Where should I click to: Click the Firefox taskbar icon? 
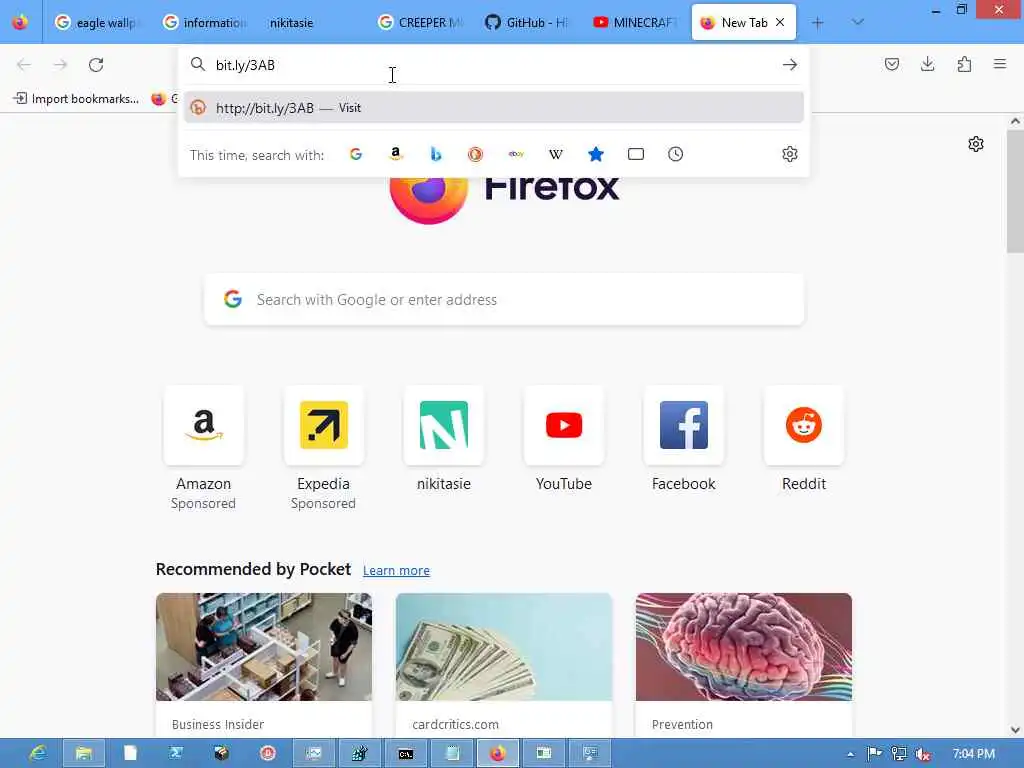(498, 754)
